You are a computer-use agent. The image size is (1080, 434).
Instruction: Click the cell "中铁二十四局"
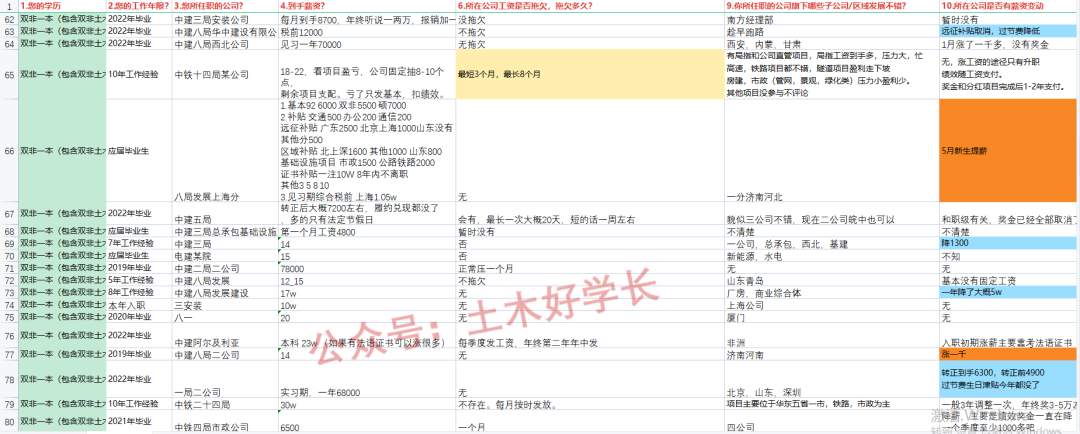tap(225, 404)
